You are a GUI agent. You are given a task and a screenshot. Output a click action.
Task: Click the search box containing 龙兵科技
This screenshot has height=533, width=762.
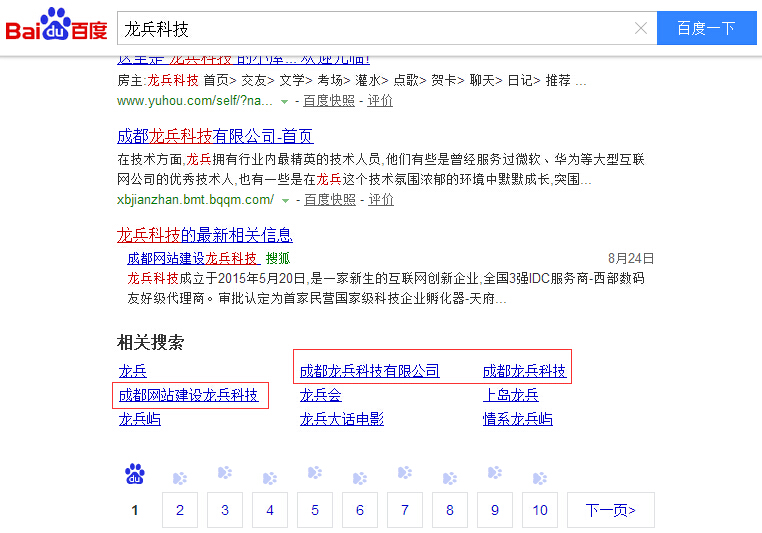pyautogui.click(x=375, y=28)
